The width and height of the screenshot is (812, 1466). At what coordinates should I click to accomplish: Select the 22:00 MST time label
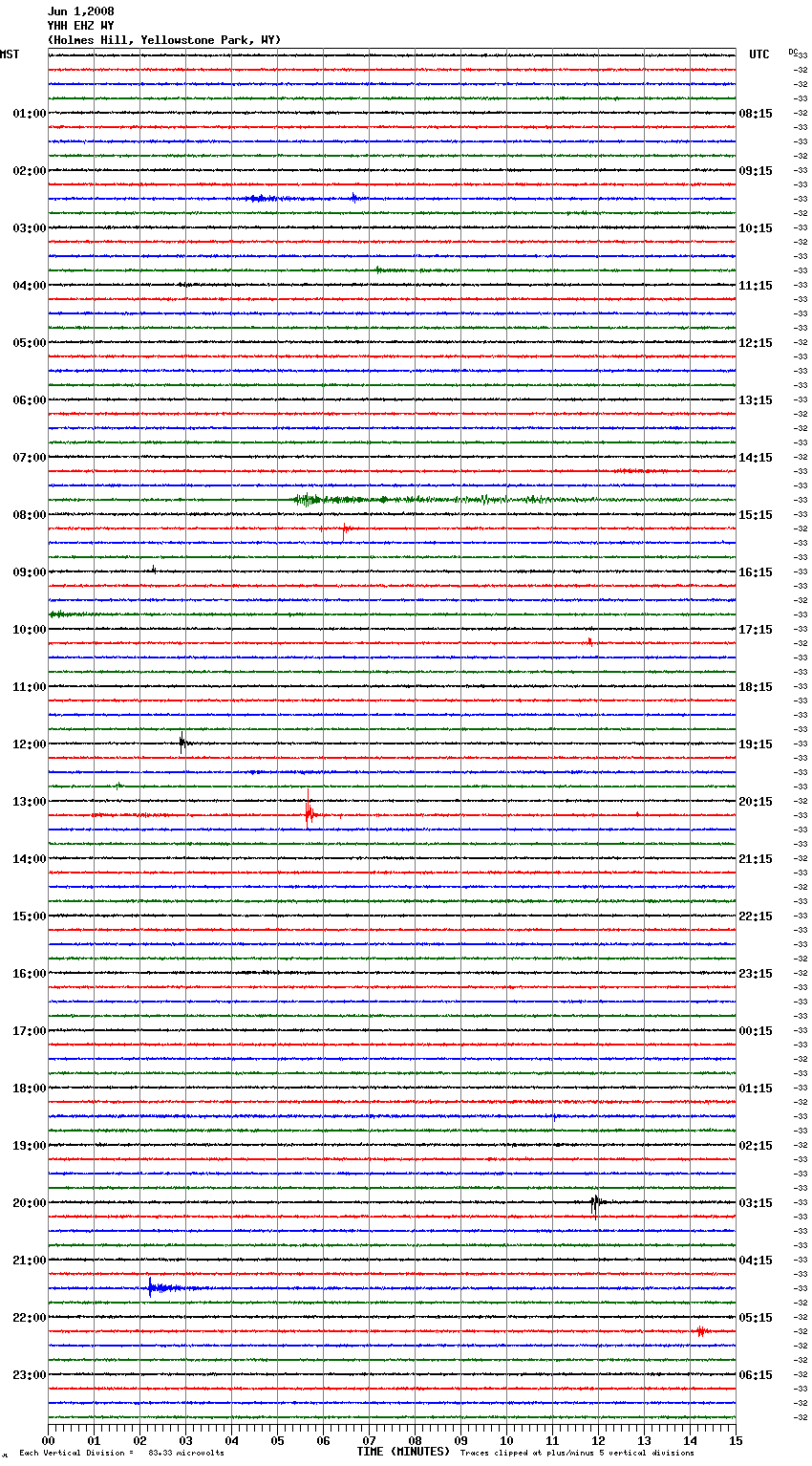click(30, 1318)
